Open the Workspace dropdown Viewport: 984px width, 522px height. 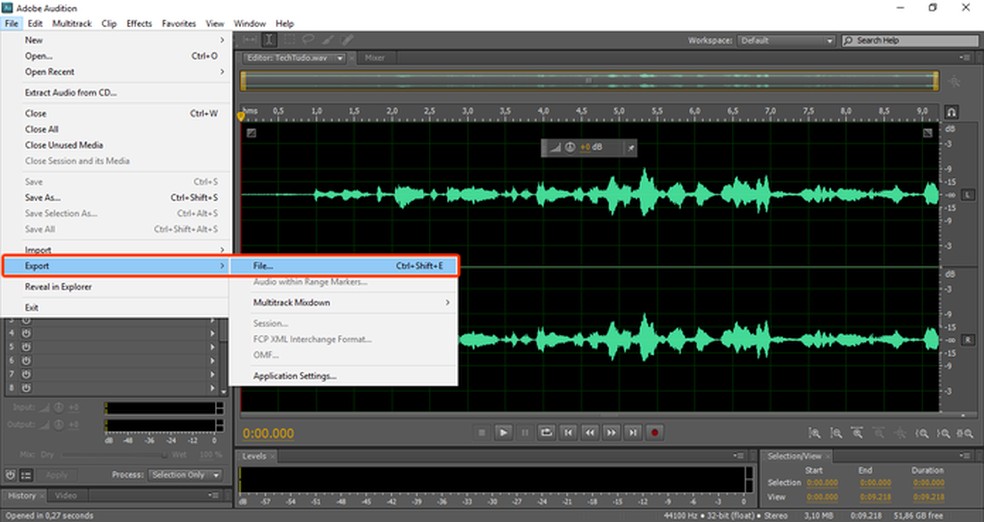click(786, 41)
